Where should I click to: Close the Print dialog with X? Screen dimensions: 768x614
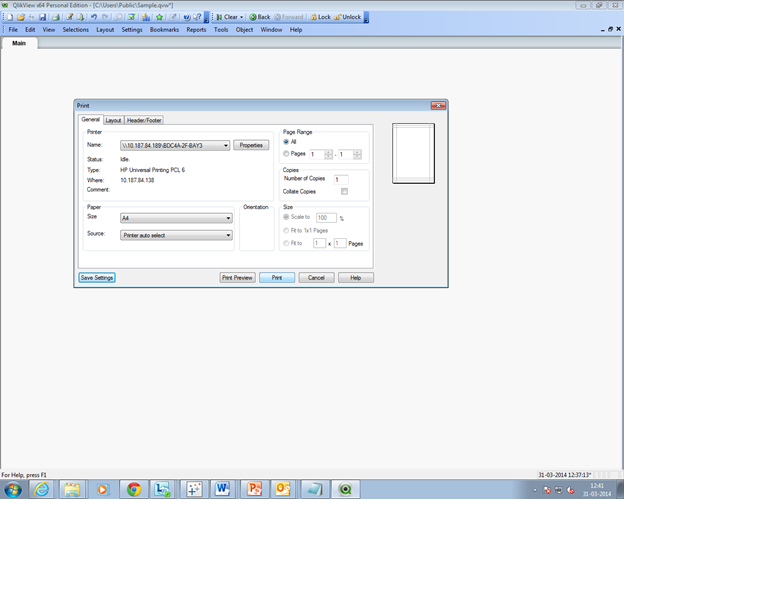[438, 106]
